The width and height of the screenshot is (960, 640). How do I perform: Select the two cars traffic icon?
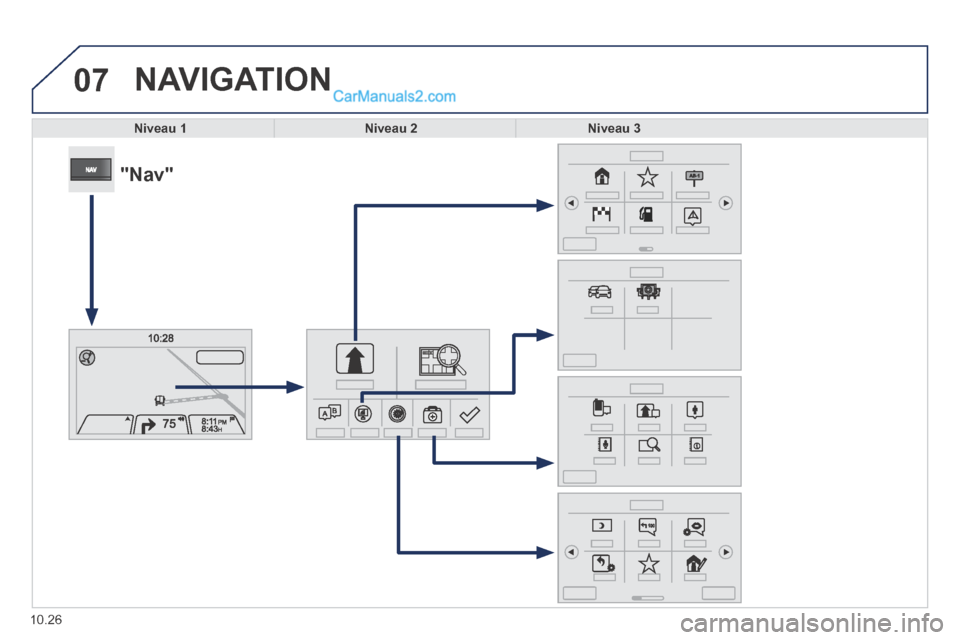[600, 292]
